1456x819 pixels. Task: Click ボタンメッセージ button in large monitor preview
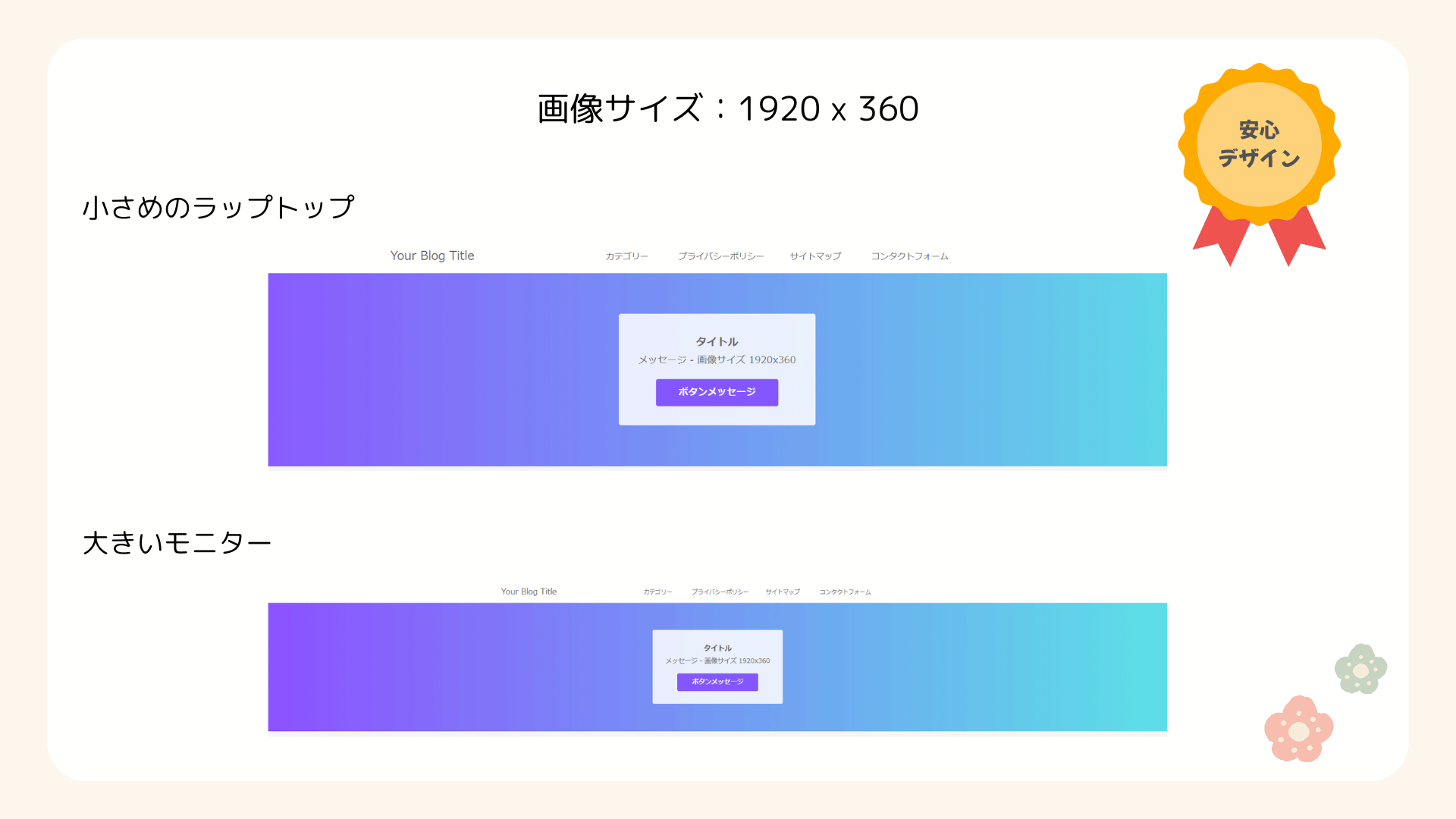[717, 682]
